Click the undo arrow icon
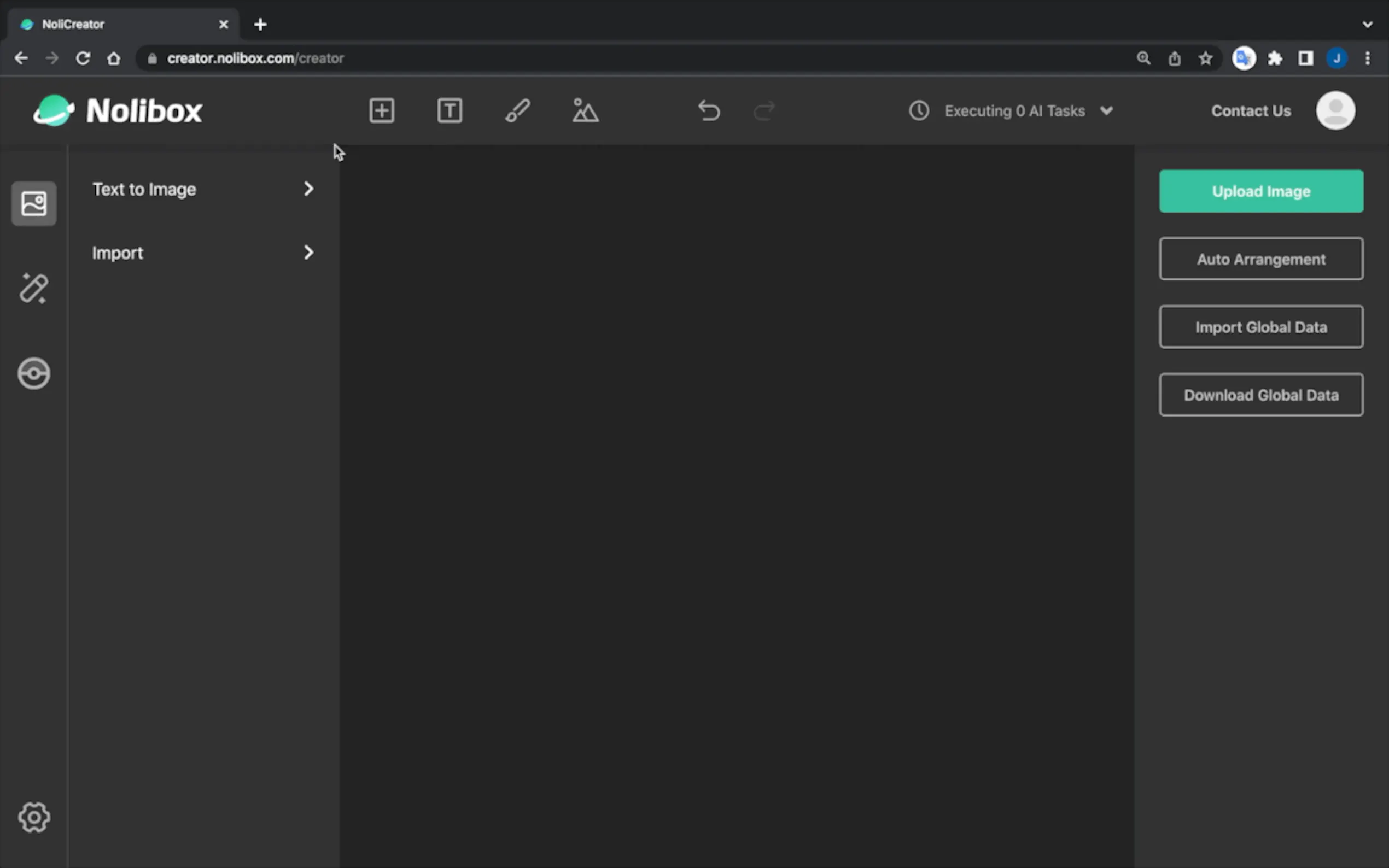 coord(709,110)
